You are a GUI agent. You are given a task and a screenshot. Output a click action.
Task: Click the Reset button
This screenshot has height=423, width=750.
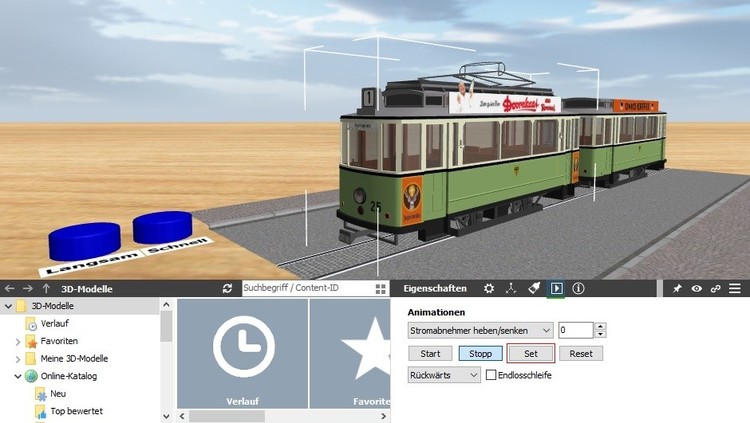(x=581, y=354)
